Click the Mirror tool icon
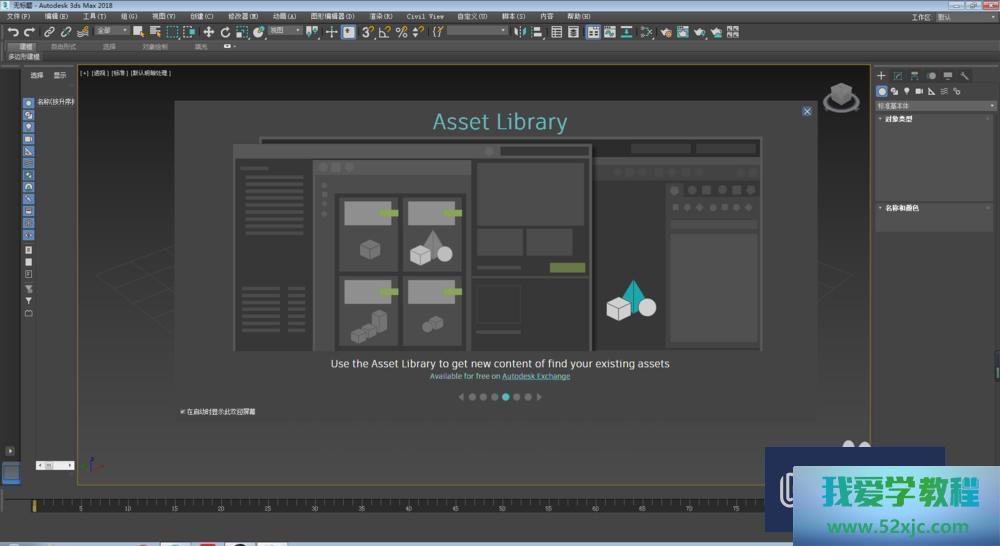 click(520, 32)
